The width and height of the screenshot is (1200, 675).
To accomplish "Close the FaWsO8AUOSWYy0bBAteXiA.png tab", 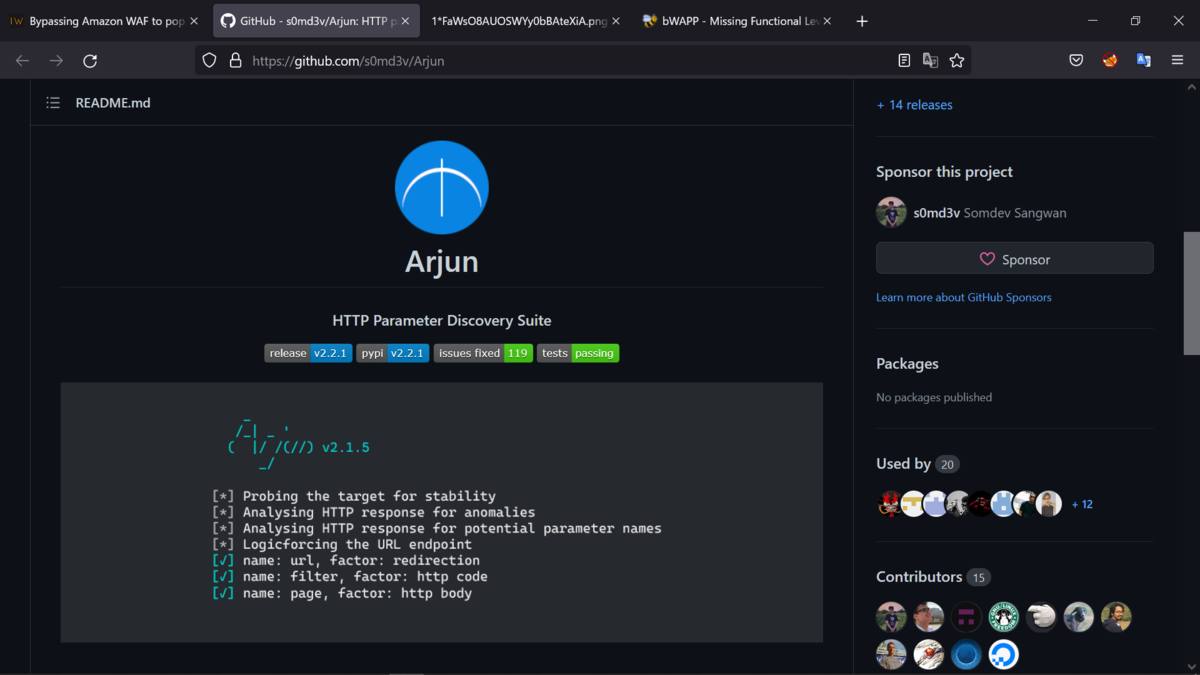I will tap(616, 21).
